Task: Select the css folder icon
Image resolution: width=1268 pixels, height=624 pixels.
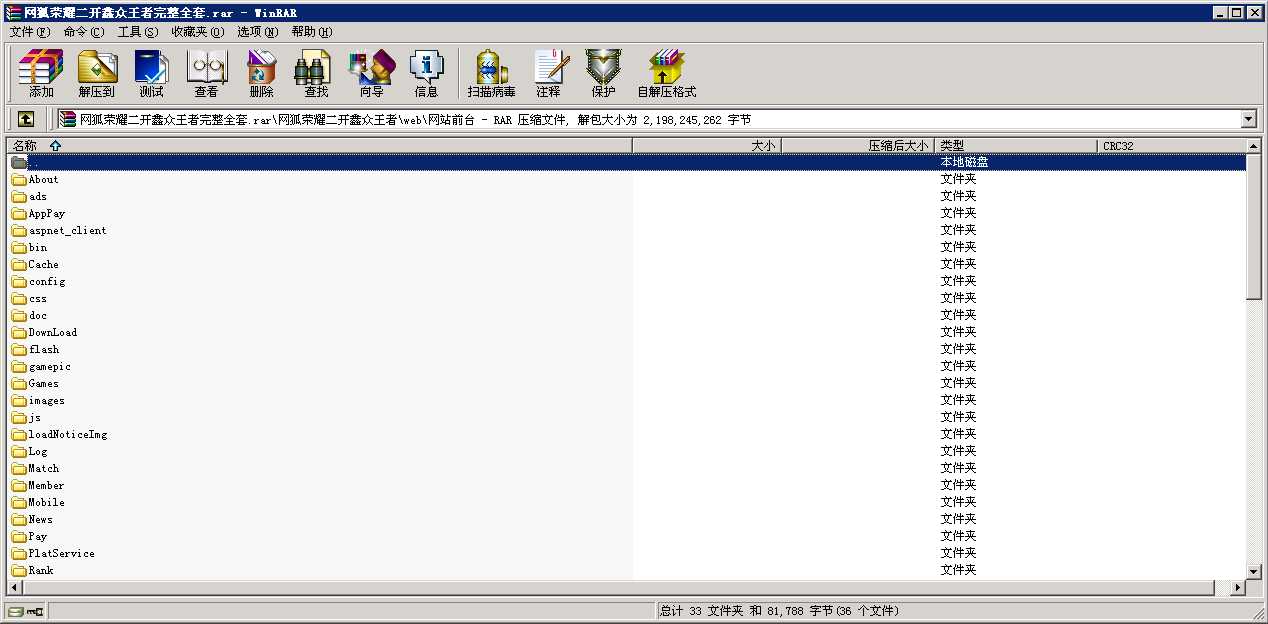Action: [19, 299]
